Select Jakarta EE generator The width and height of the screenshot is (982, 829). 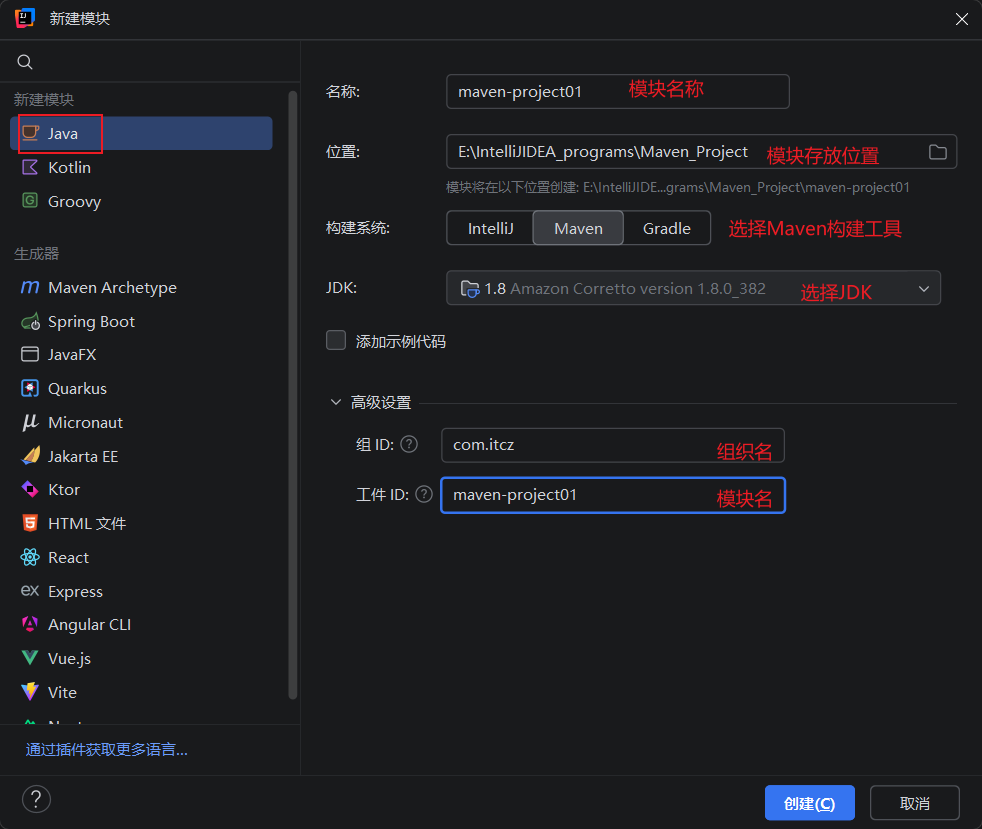141,456
